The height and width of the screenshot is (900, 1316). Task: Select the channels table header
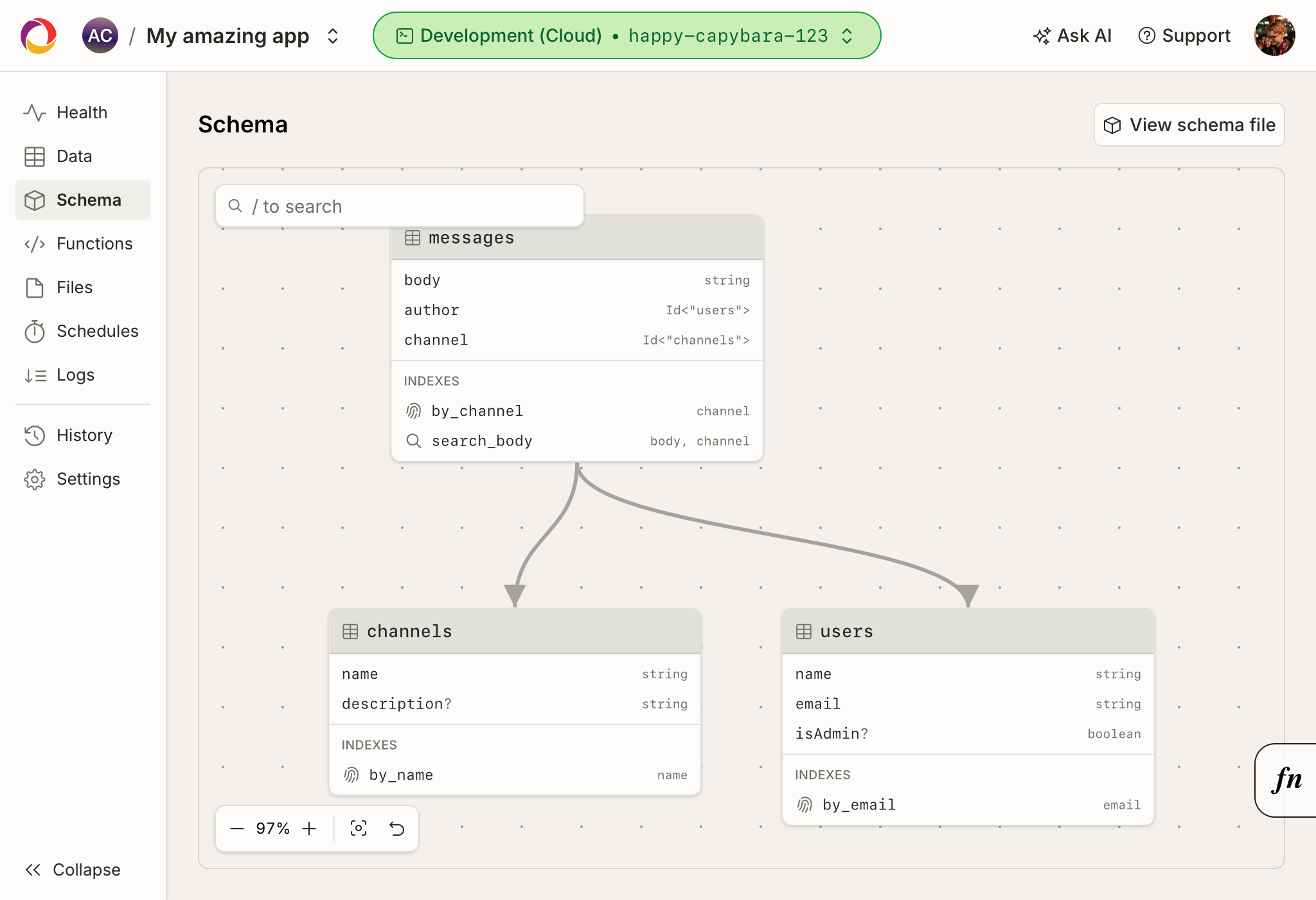(515, 631)
